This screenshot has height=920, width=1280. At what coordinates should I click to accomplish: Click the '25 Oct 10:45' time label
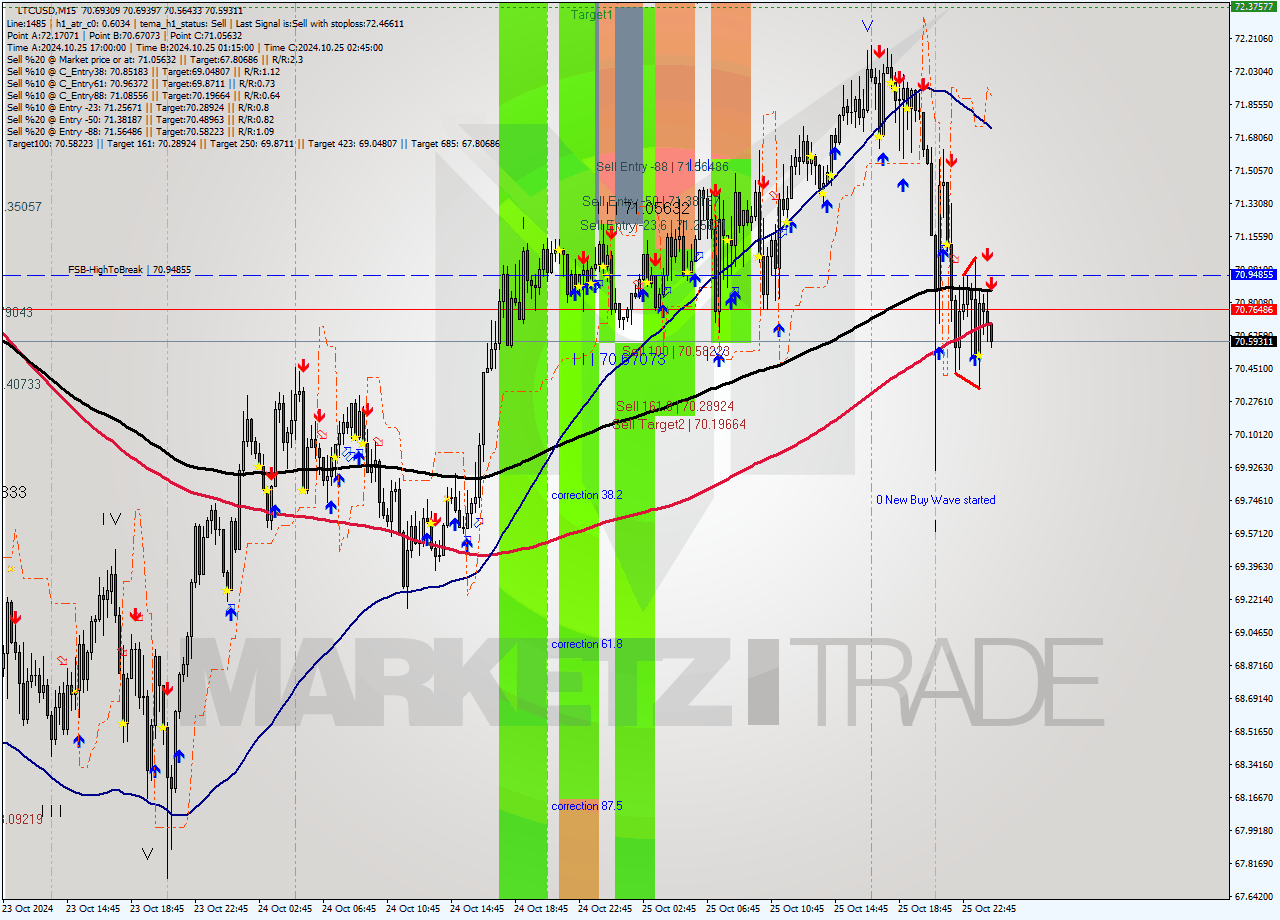click(x=798, y=909)
